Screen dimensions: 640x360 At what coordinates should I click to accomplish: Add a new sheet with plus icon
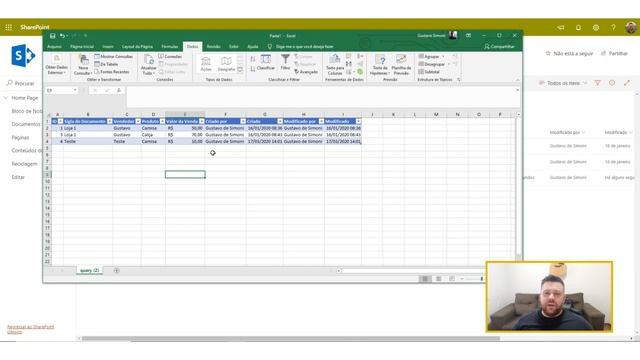[x=116, y=271]
